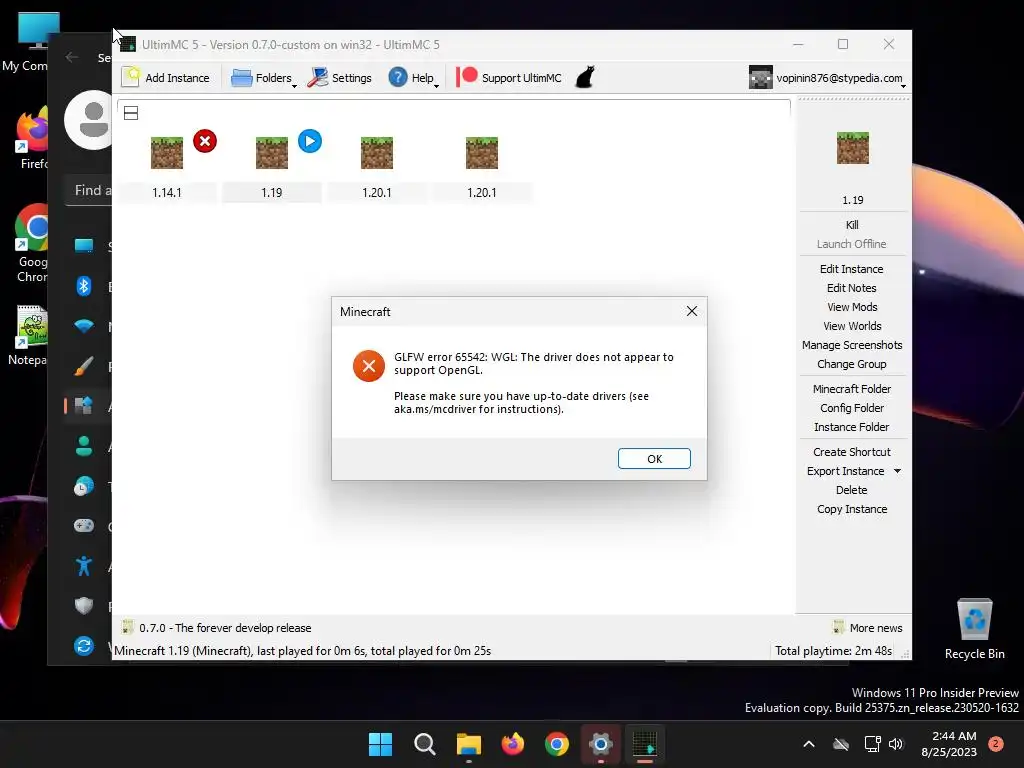Click Personalization brush icon in Settings
Viewport: 1024px width, 768px height.
coord(84,366)
